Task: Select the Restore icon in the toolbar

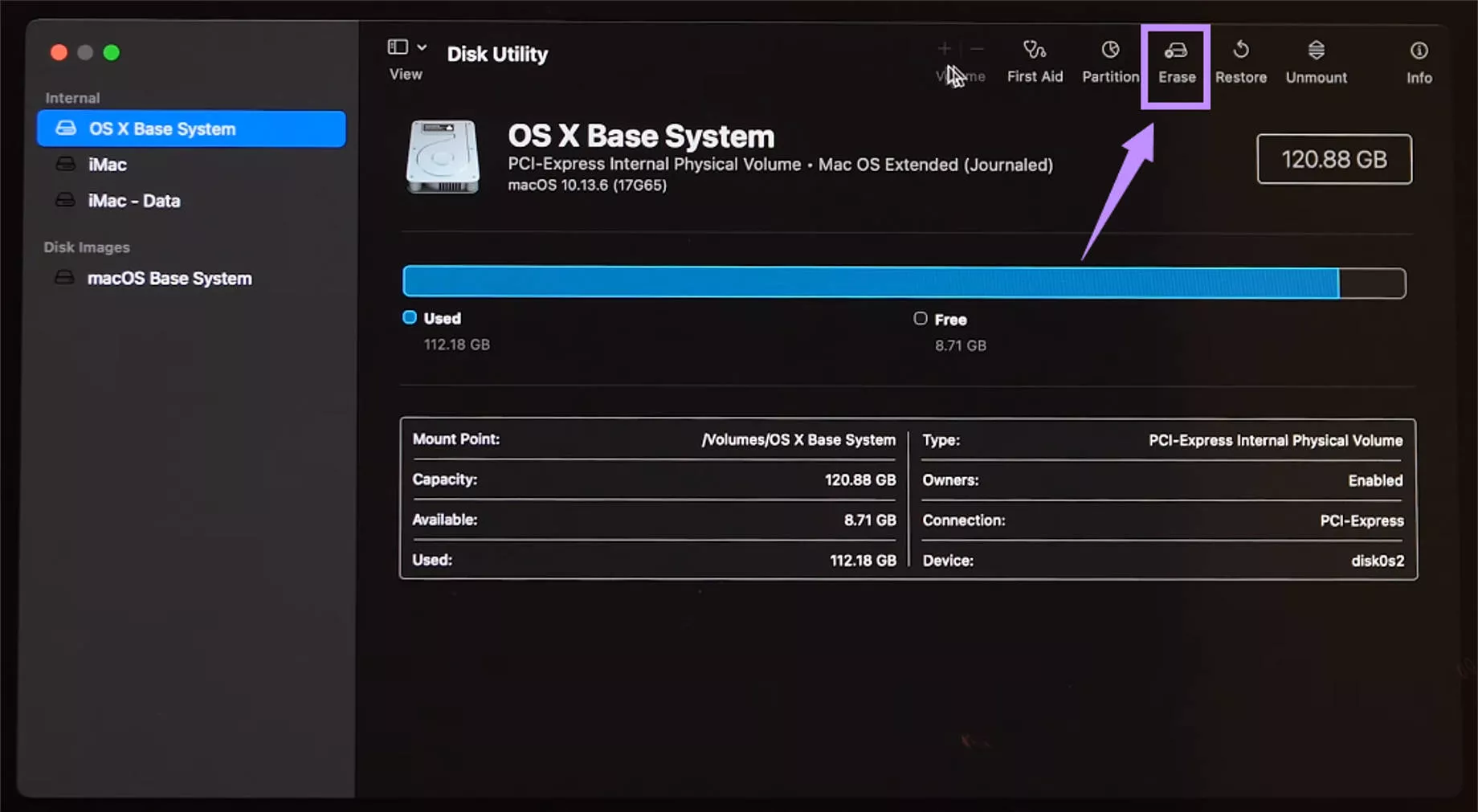Action: pyautogui.click(x=1241, y=60)
